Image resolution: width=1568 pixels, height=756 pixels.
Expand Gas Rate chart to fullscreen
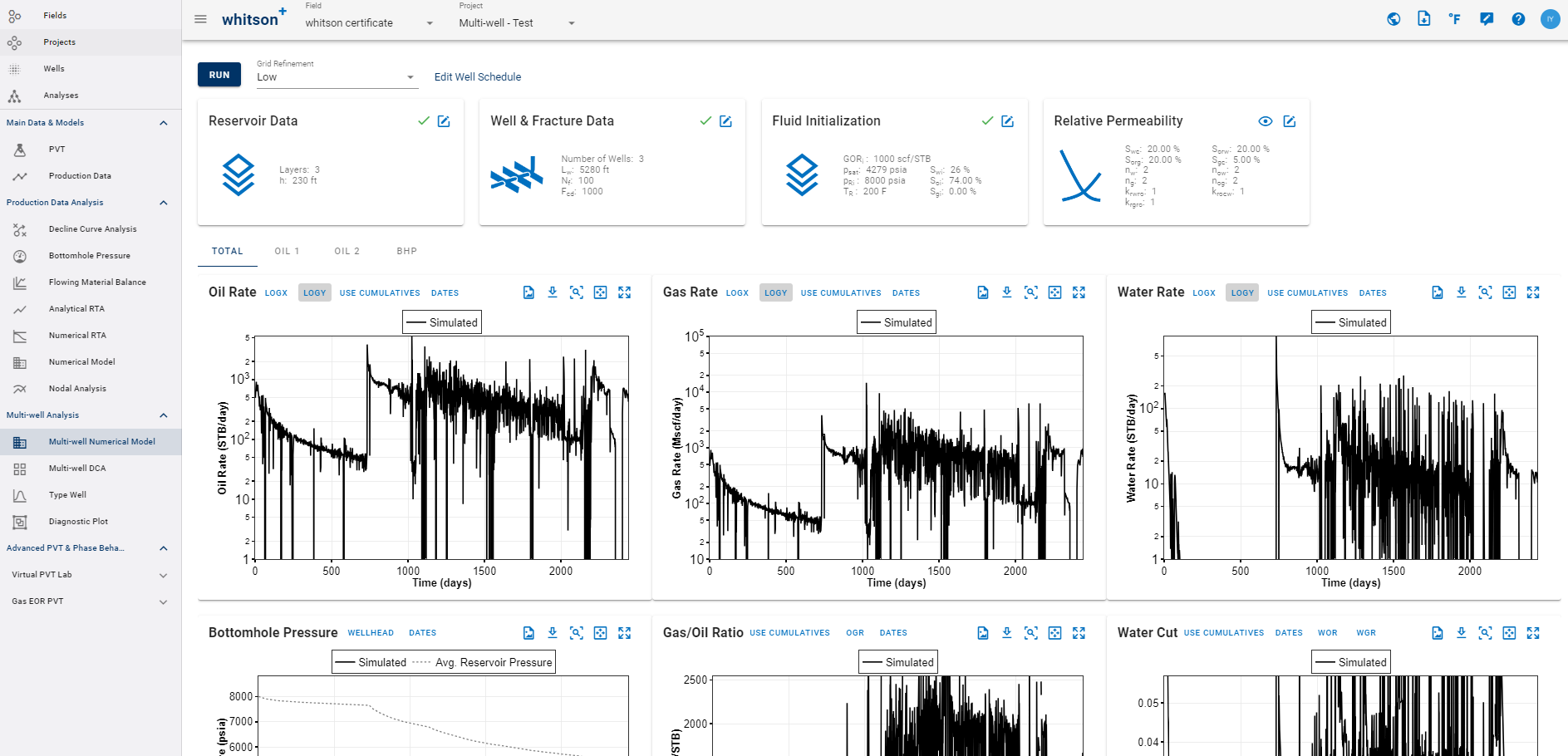coord(1079,292)
